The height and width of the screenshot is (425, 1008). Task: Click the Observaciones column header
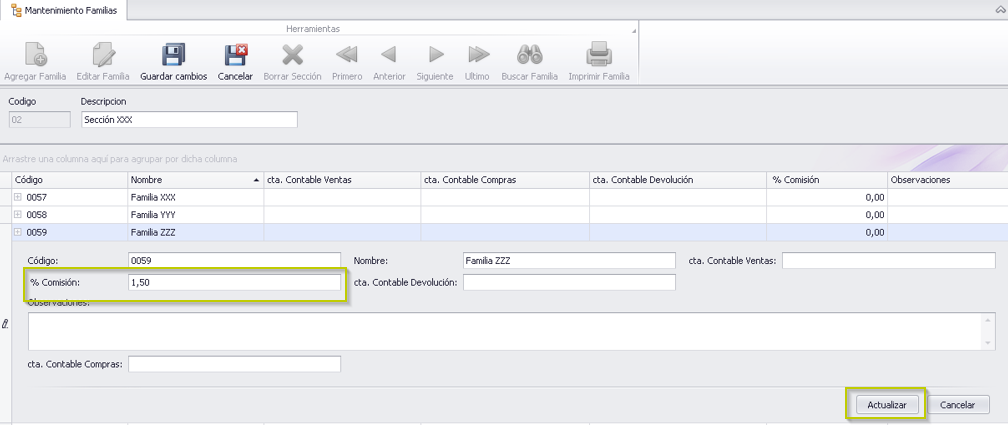pos(948,180)
